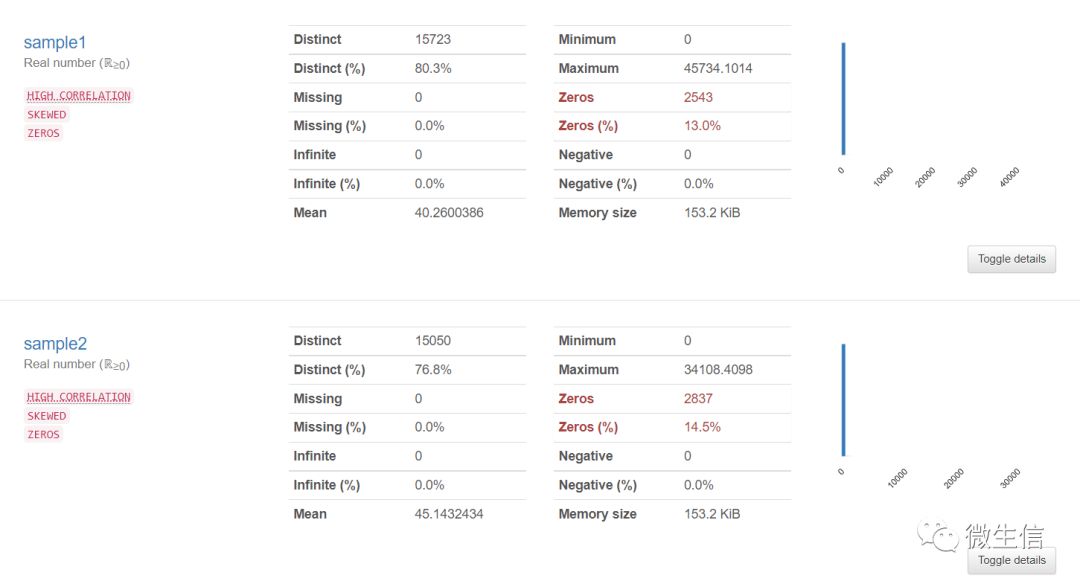The width and height of the screenshot is (1080, 584).
Task: Click sample1's distinct count 15723
Action: (x=433, y=40)
